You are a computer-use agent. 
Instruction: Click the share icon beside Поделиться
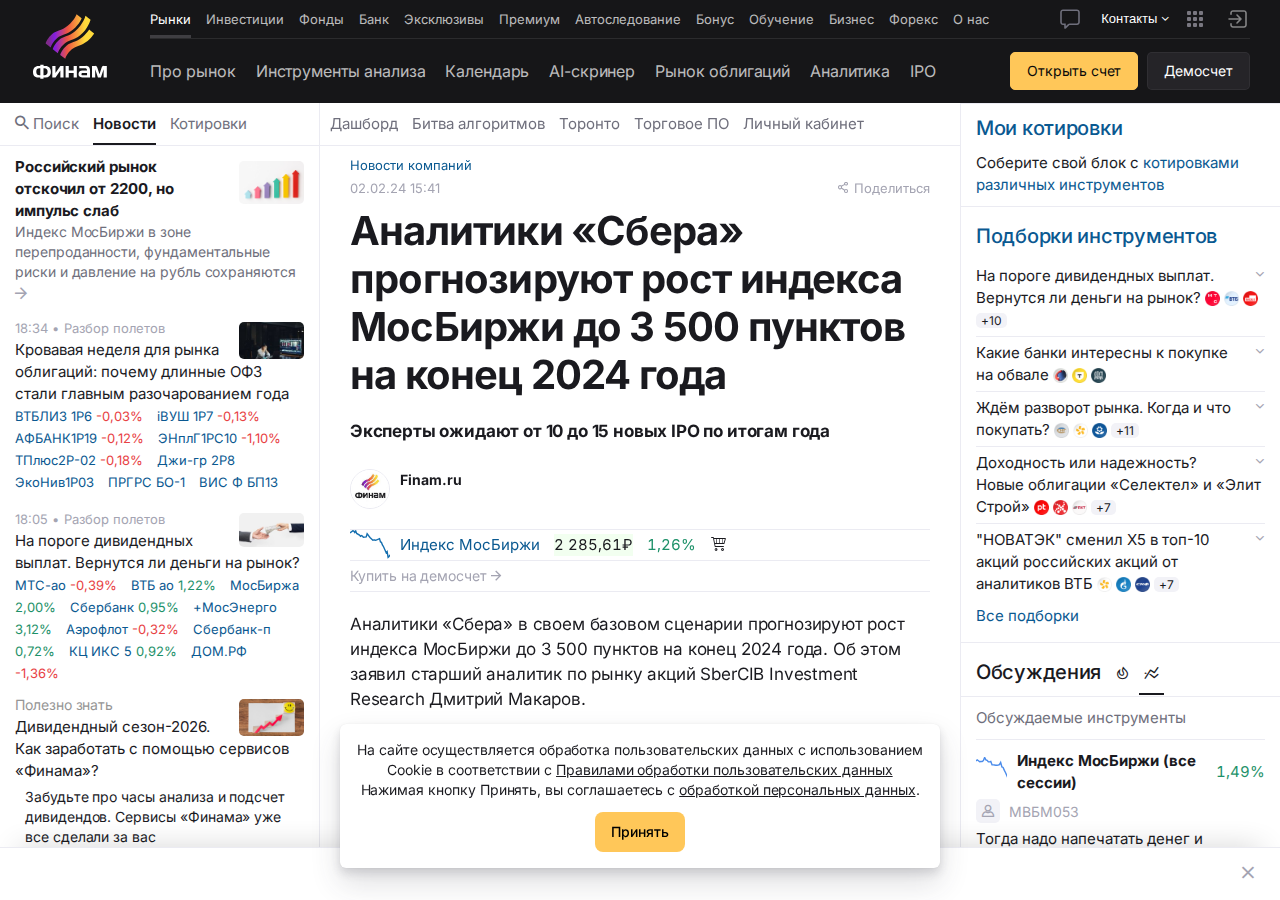[x=843, y=188]
